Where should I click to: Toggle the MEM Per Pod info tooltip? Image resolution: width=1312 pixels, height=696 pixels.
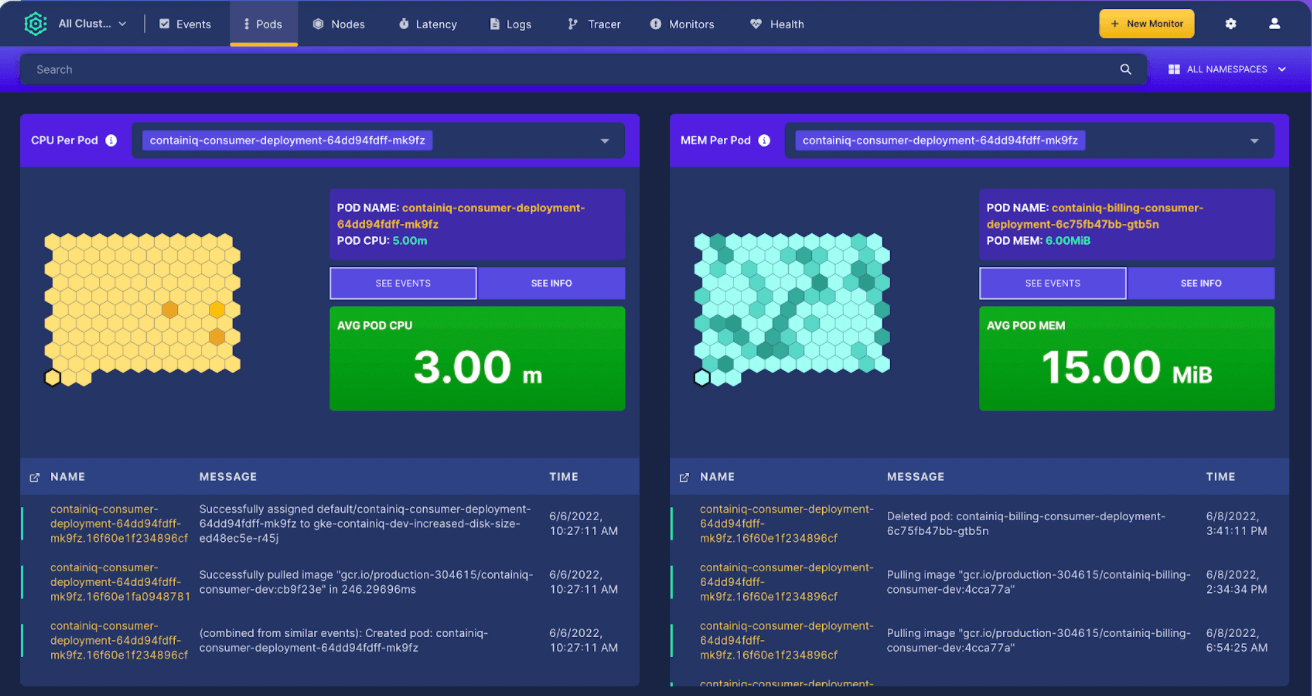click(x=763, y=140)
